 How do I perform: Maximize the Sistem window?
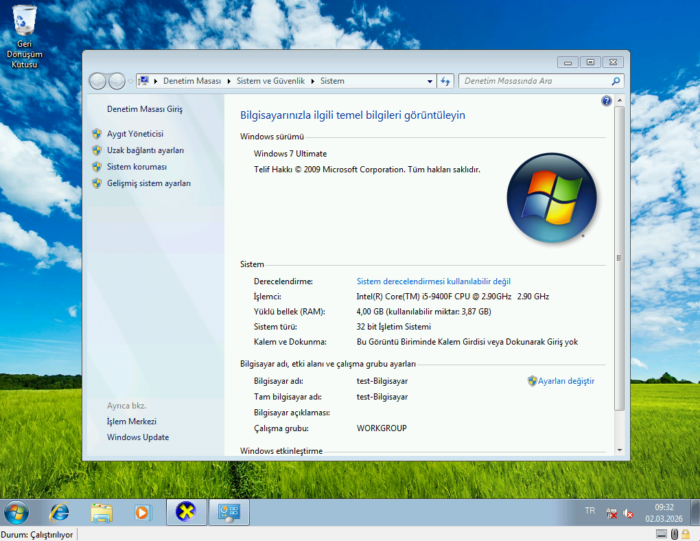point(591,62)
